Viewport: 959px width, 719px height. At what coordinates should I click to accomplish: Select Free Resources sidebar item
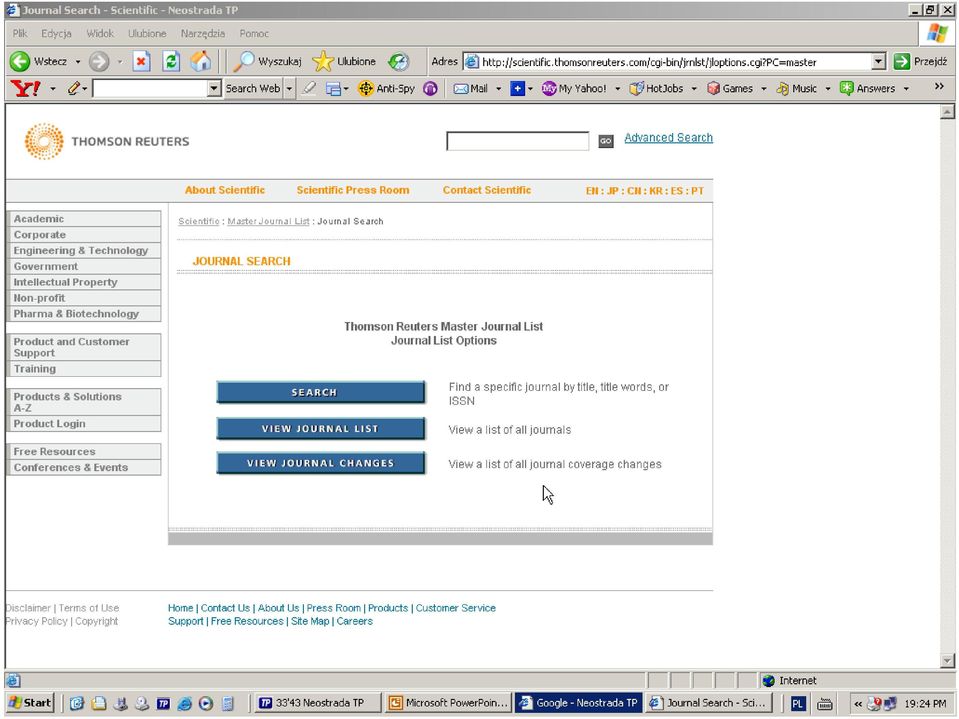click(x=84, y=451)
